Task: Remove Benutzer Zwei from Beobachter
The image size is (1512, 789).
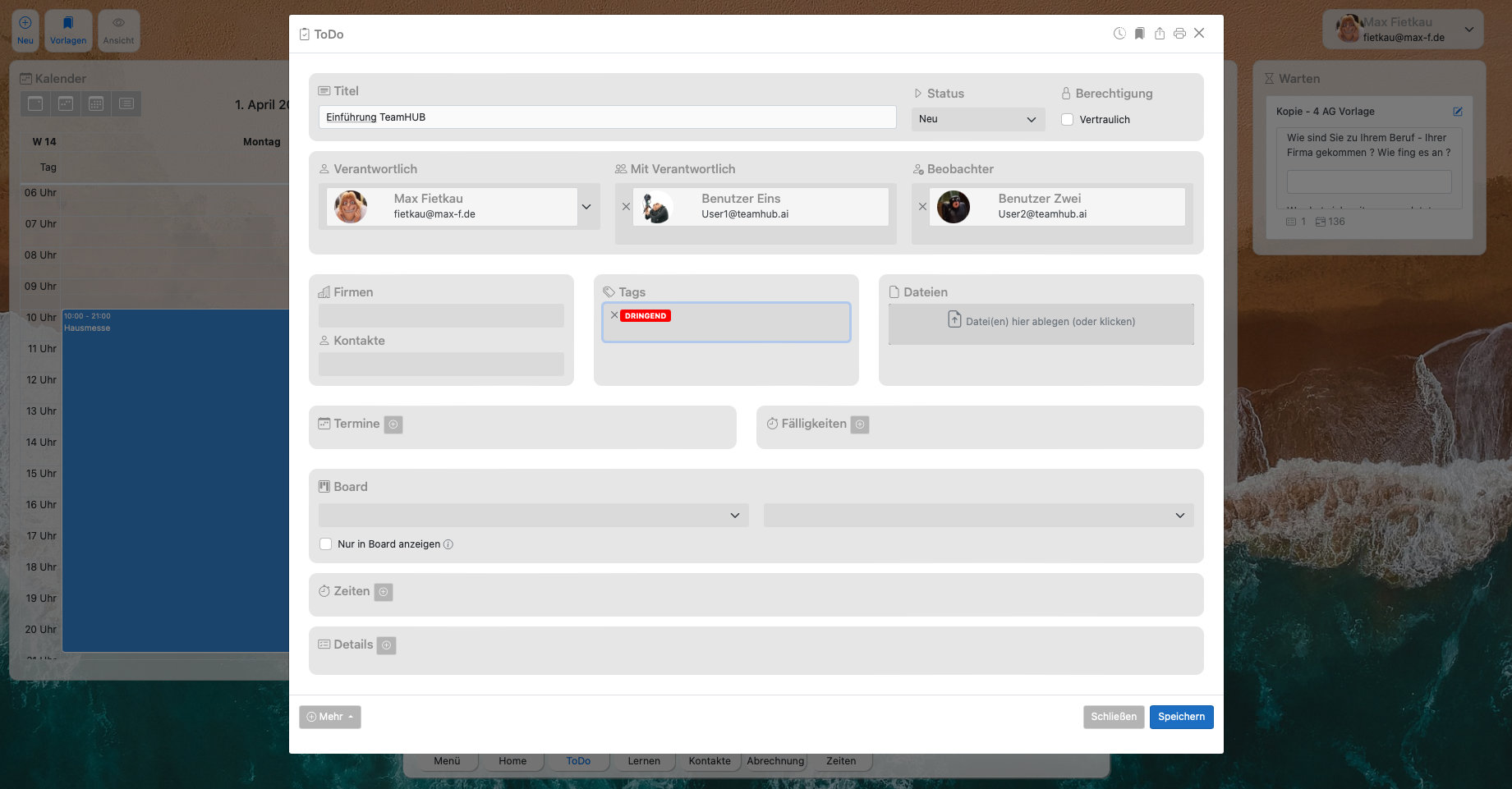Action: click(x=922, y=207)
